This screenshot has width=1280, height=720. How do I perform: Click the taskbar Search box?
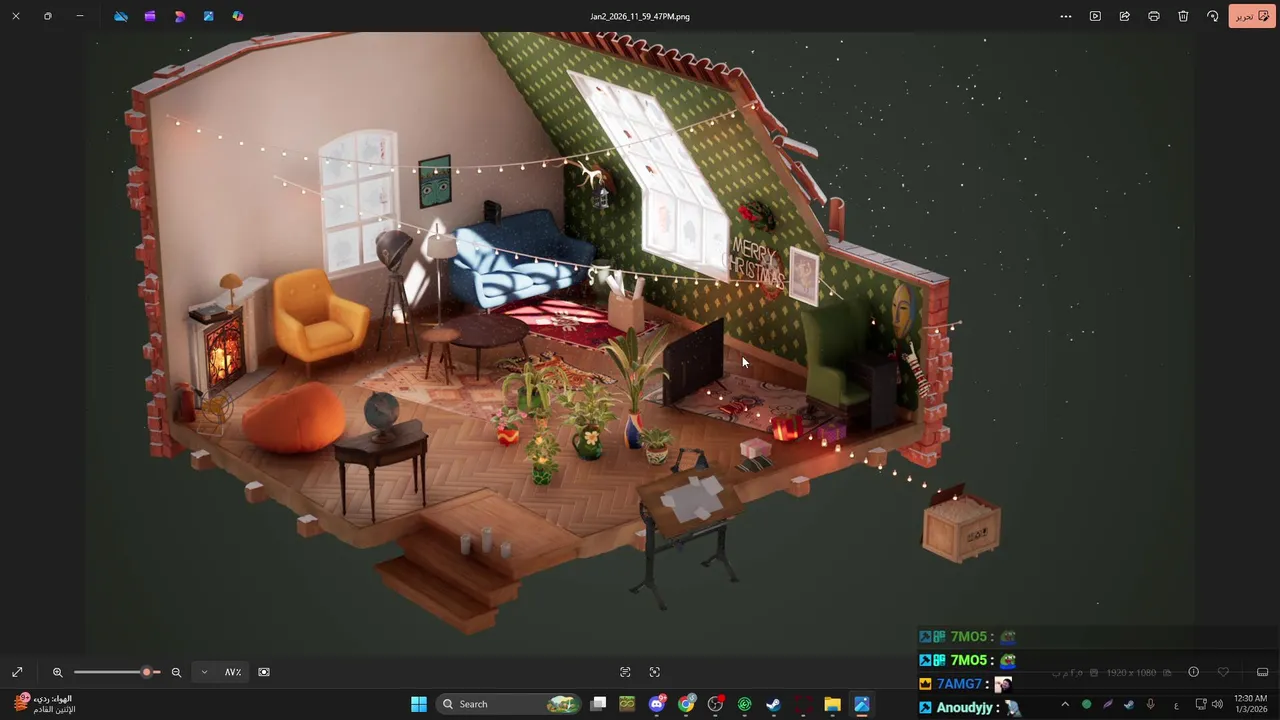[x=510, y=704]
